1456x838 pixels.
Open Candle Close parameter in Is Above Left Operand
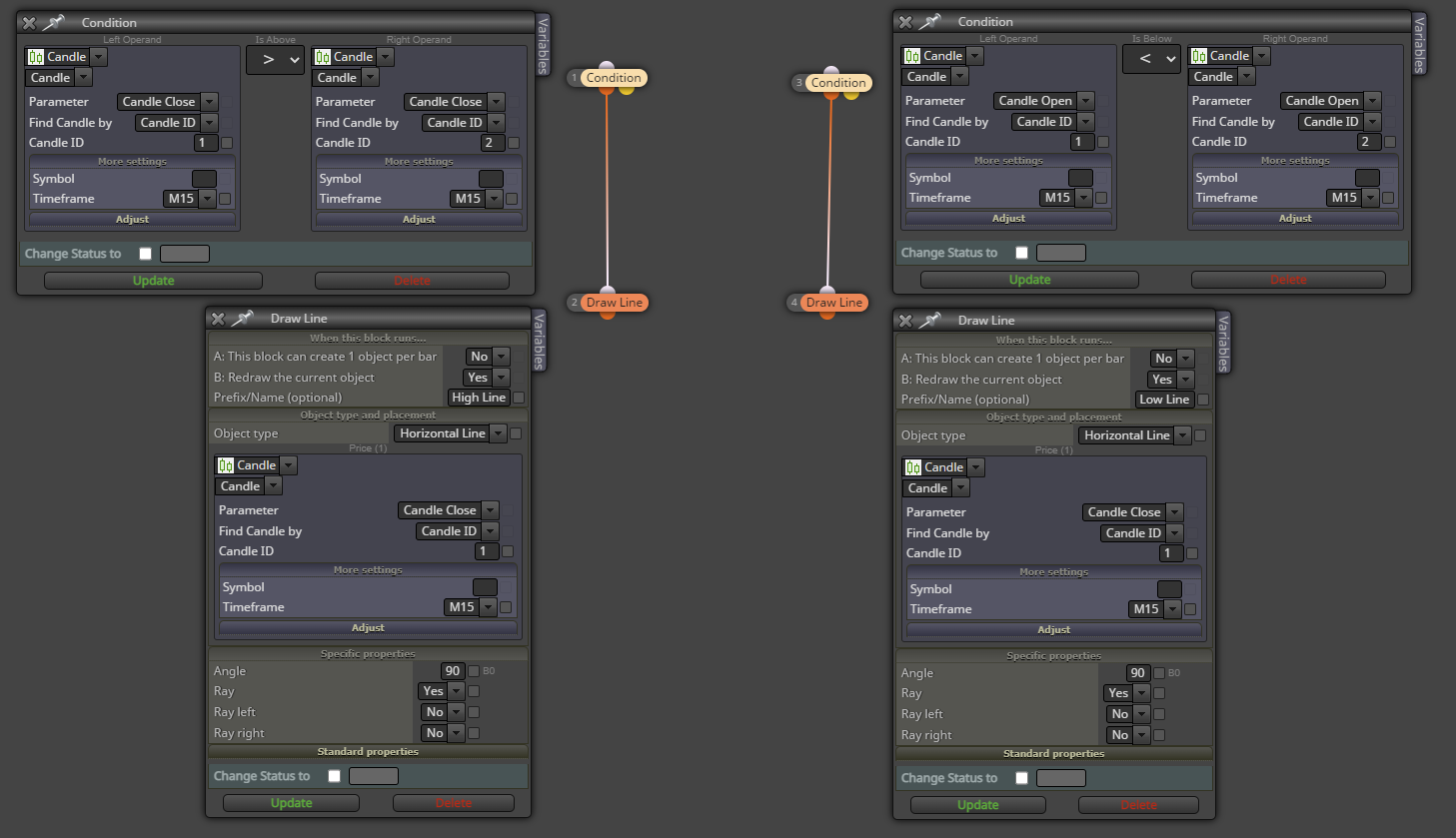coord(168,102)
